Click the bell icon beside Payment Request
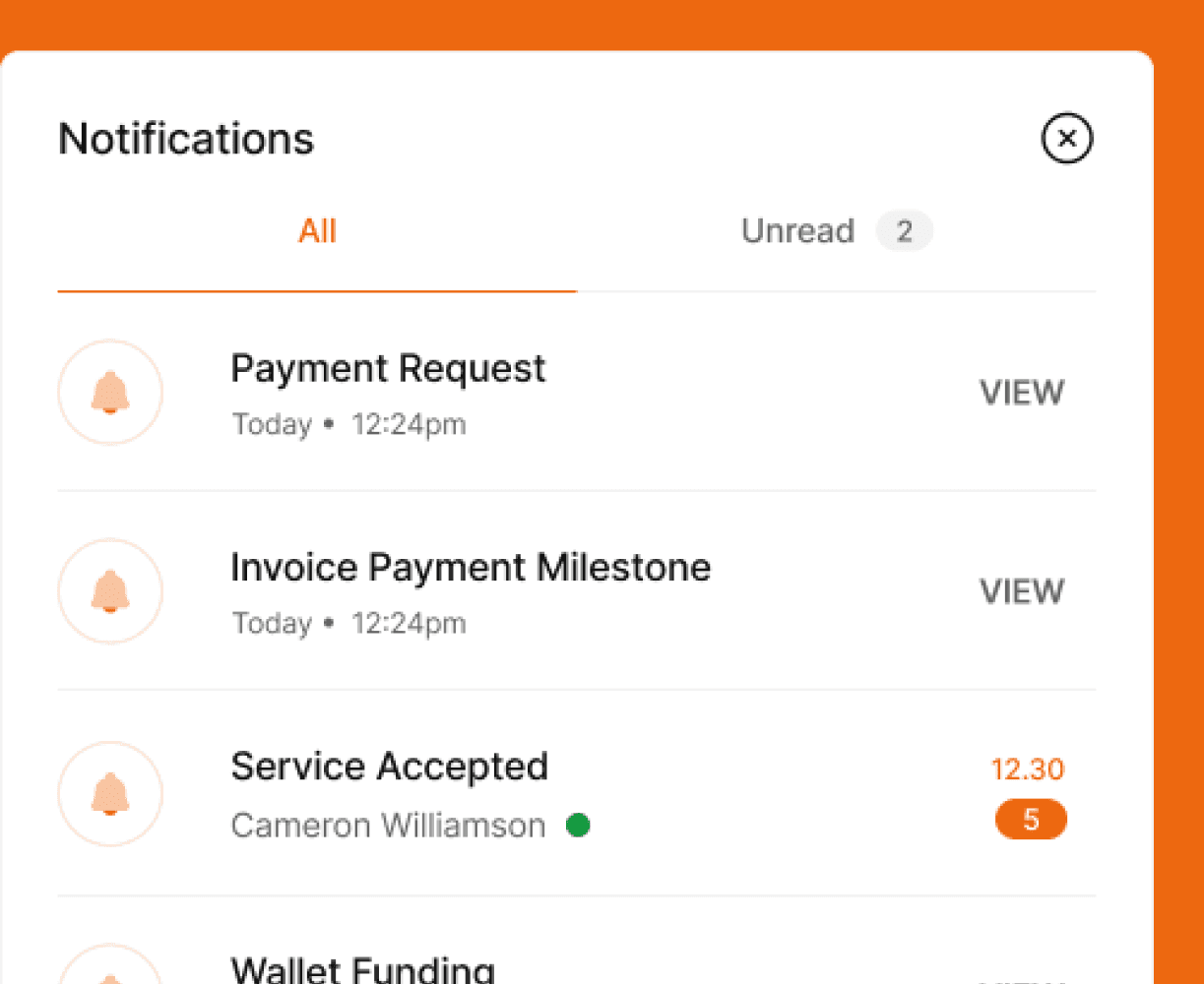 (110, 393)
